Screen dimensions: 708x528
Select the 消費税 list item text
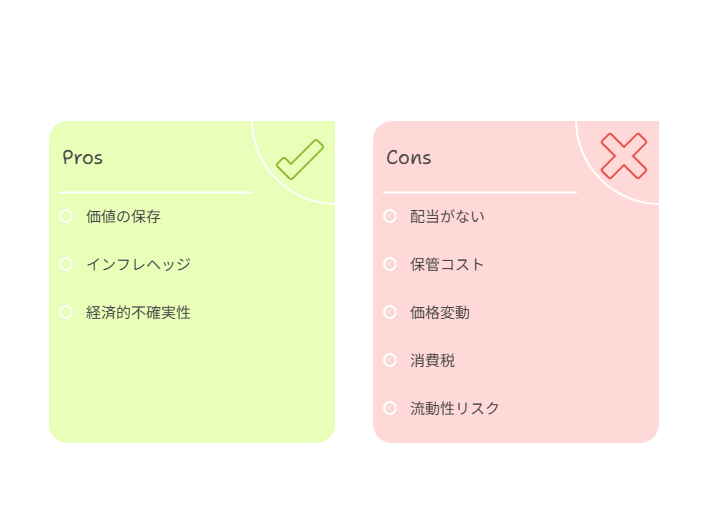click(432, 360)
